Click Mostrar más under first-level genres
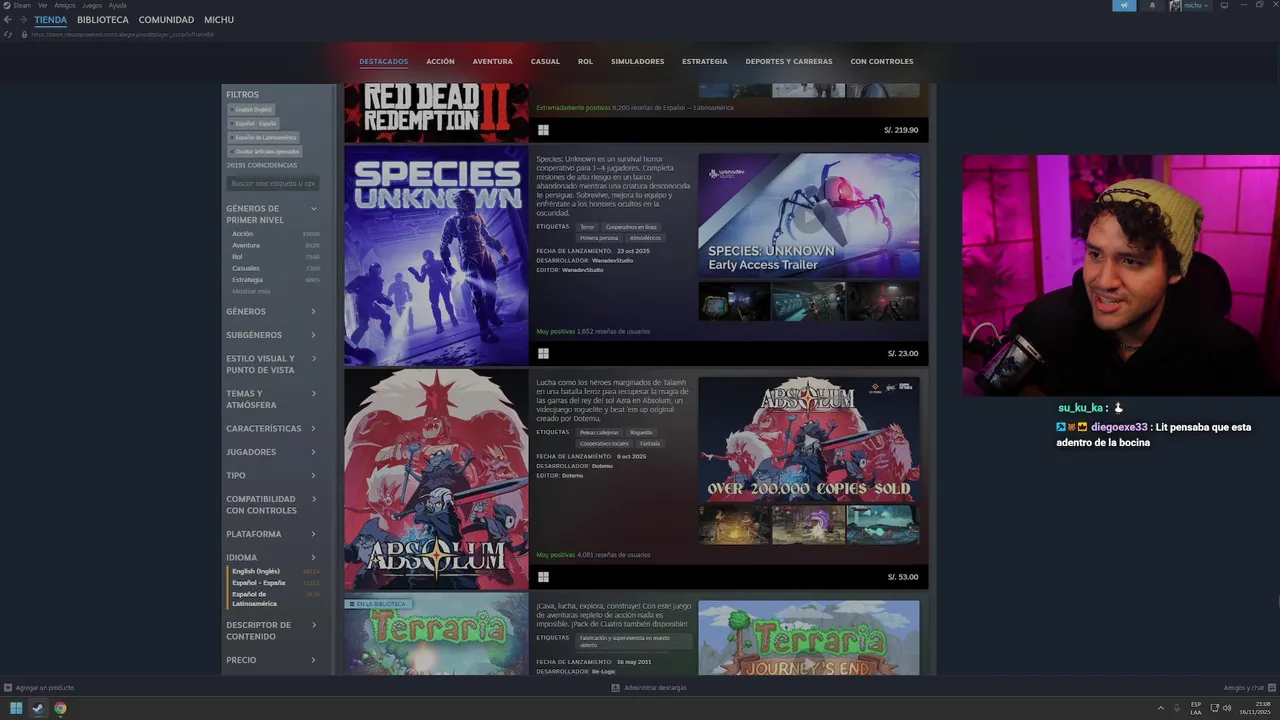This screenshot has height=720, width=1280. (x=251, y=291)
